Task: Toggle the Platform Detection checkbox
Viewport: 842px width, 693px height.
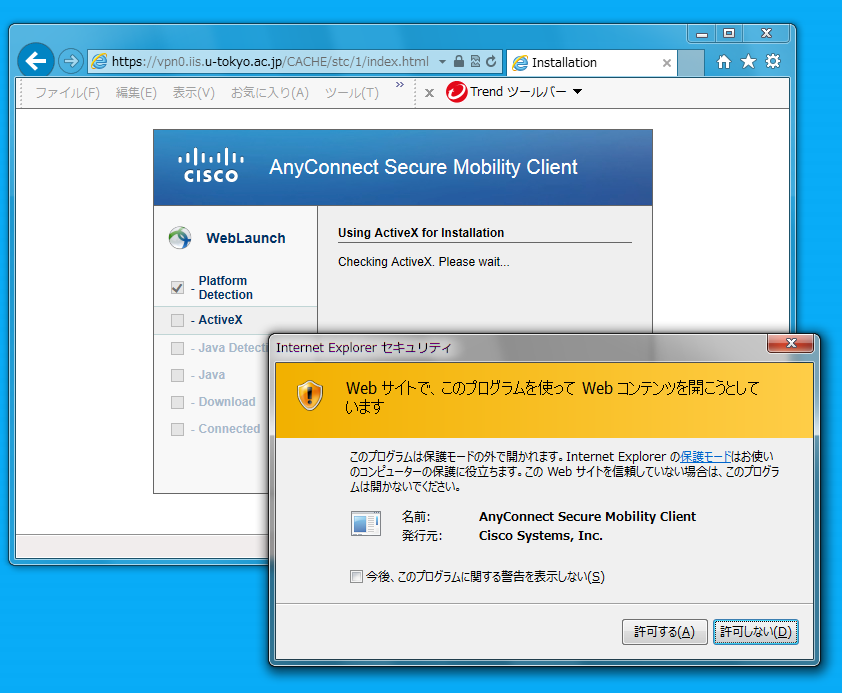Action: 177,287
